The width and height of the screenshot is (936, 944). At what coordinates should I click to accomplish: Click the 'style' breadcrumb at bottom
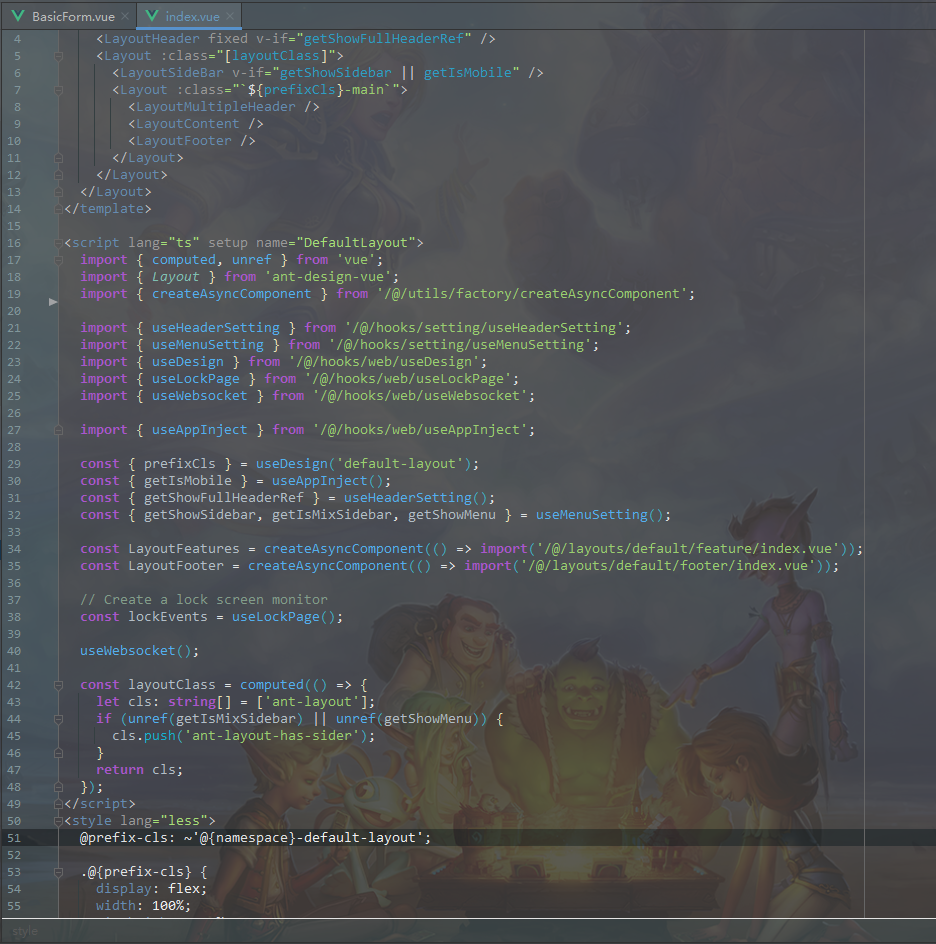[x=25, y=931]
